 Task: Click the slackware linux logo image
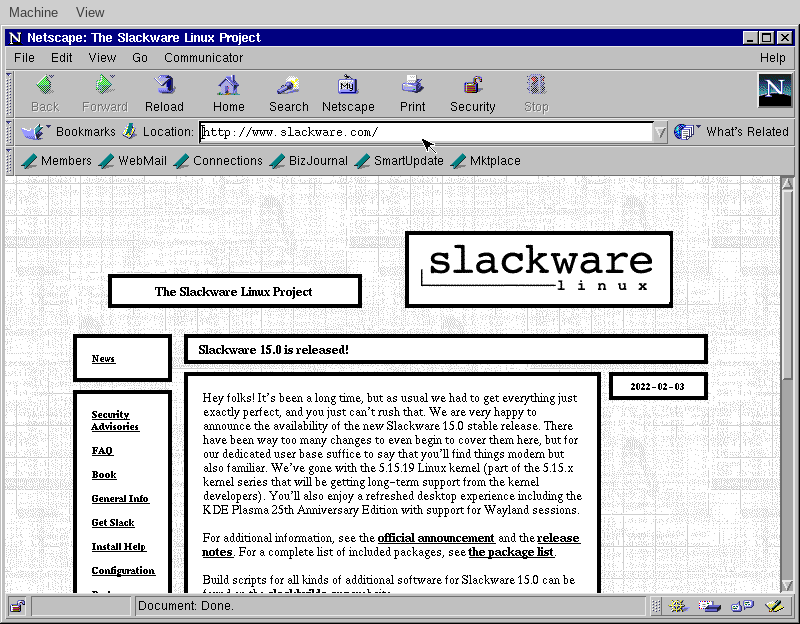539,269
